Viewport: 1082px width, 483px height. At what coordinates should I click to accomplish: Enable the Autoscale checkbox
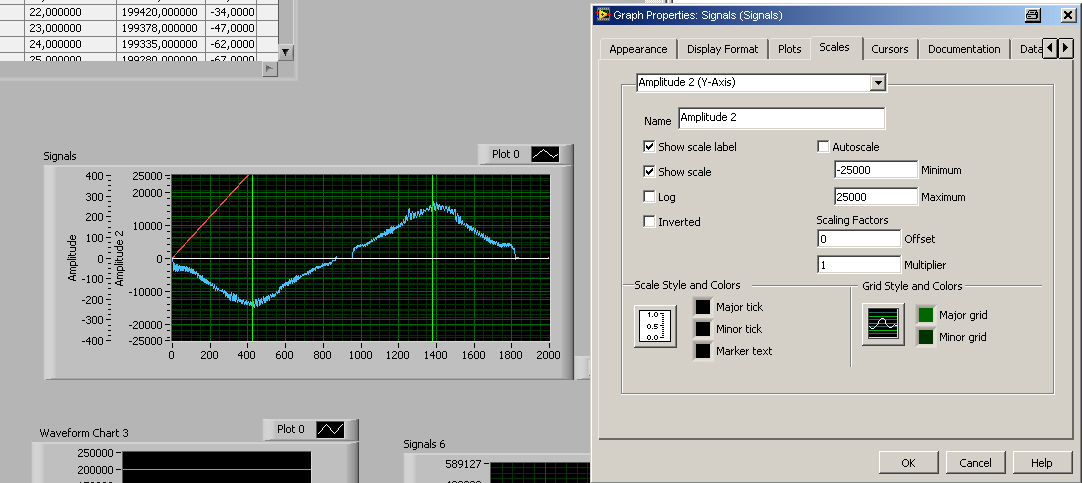coord(824,147)
